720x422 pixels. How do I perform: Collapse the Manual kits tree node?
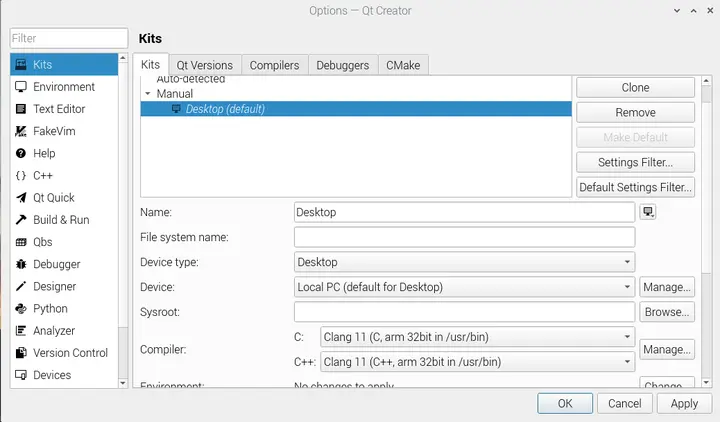click(147, 94)
